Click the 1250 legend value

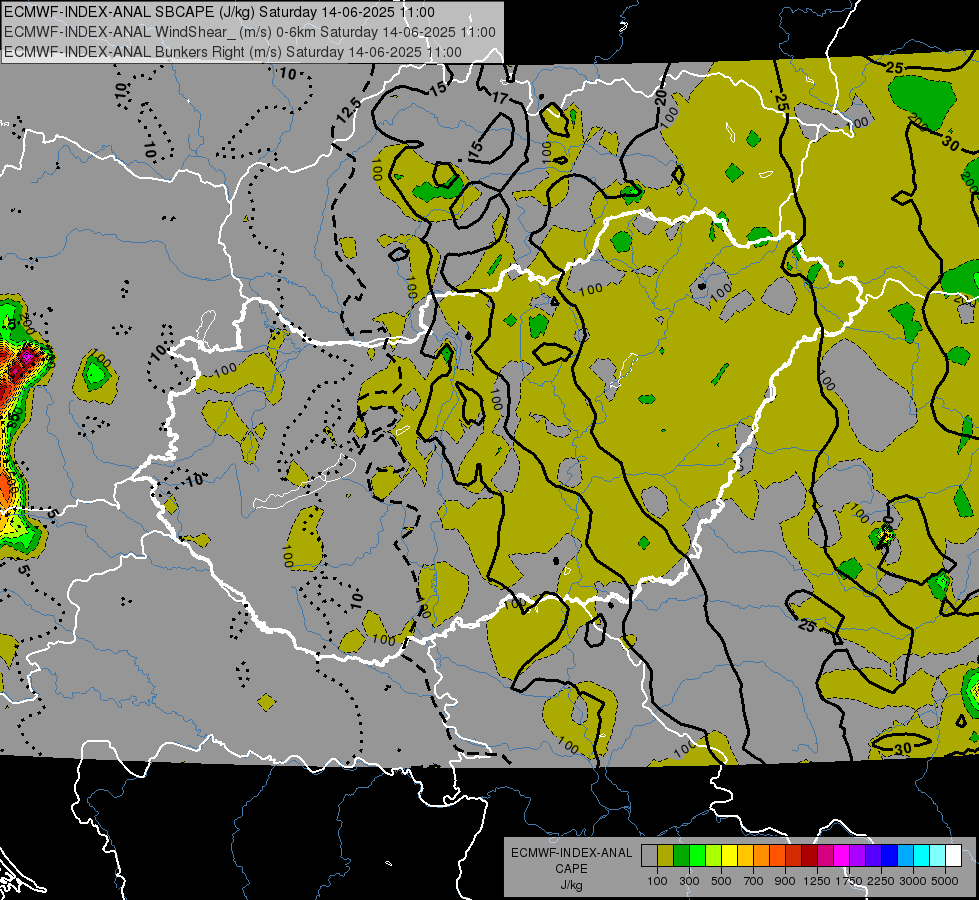pos(817,881)
